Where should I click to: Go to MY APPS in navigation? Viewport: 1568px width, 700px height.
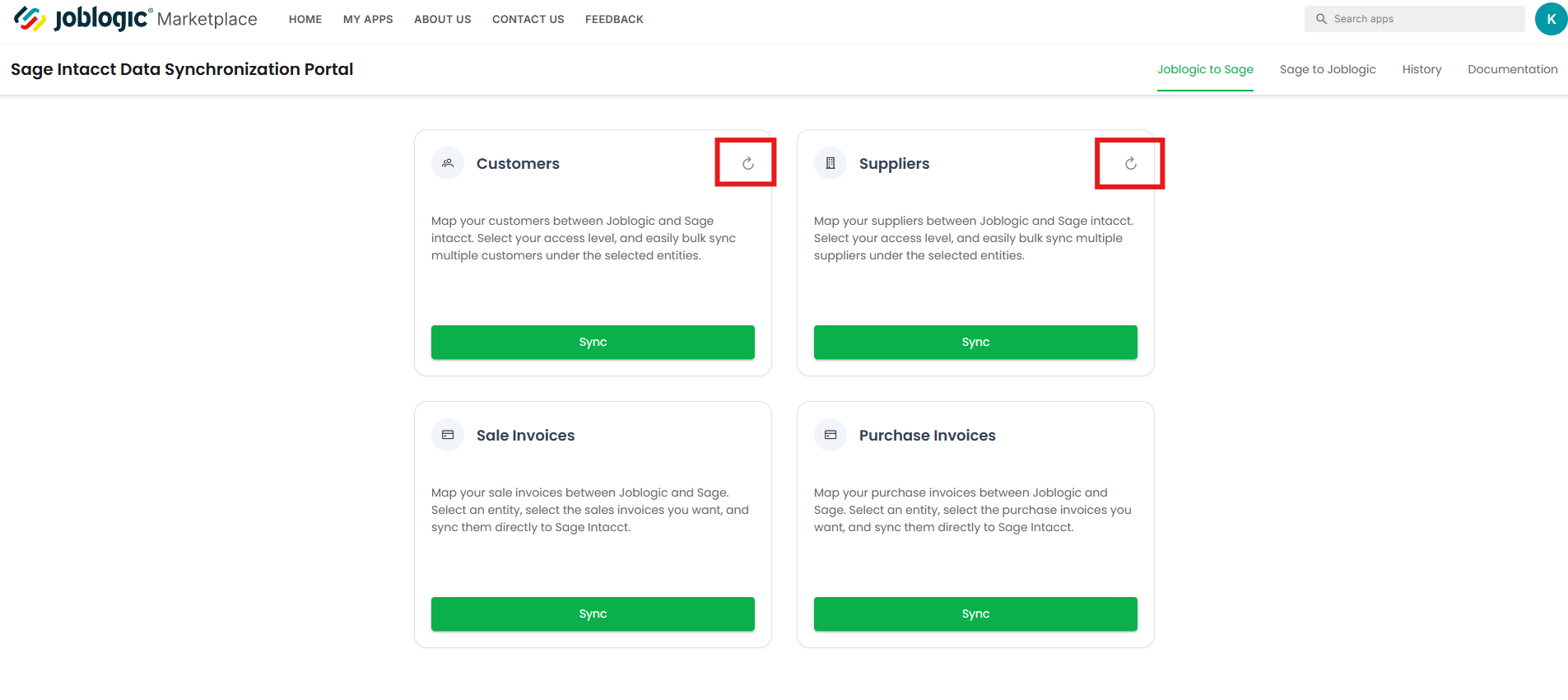pos(368,19)
